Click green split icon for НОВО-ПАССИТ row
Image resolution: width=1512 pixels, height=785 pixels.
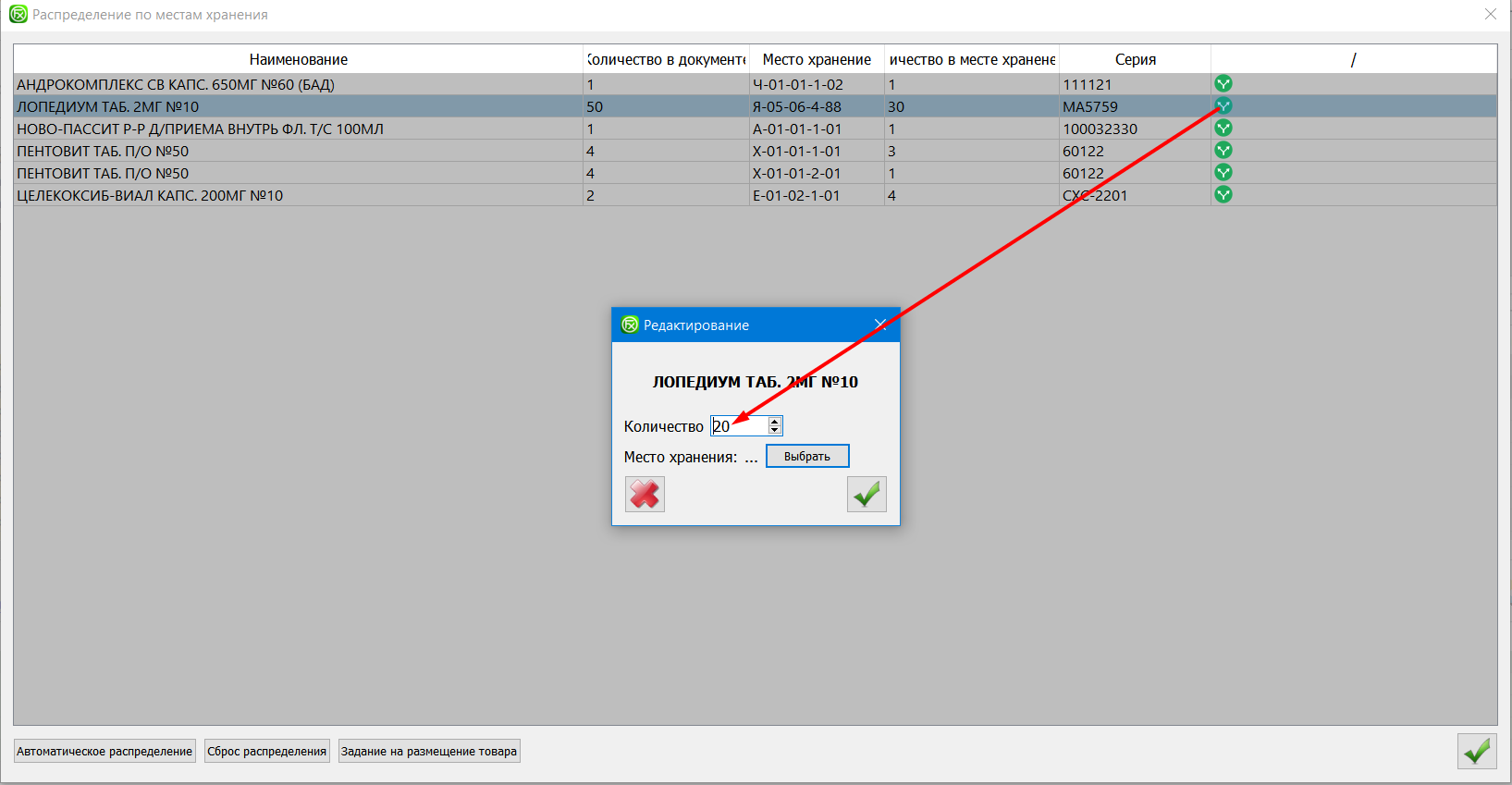1223,129
